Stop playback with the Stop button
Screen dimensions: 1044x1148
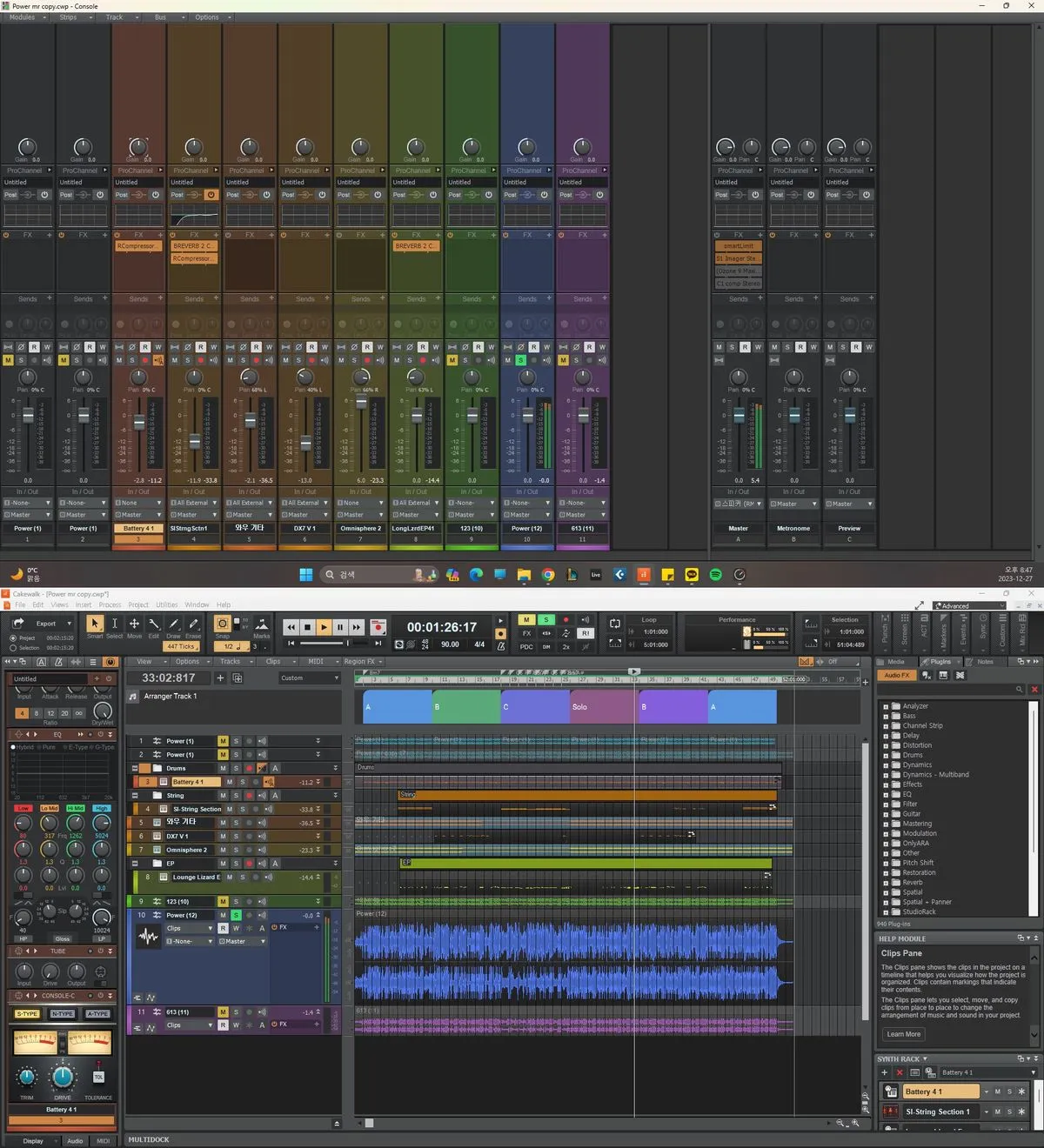tap(307, 627)
